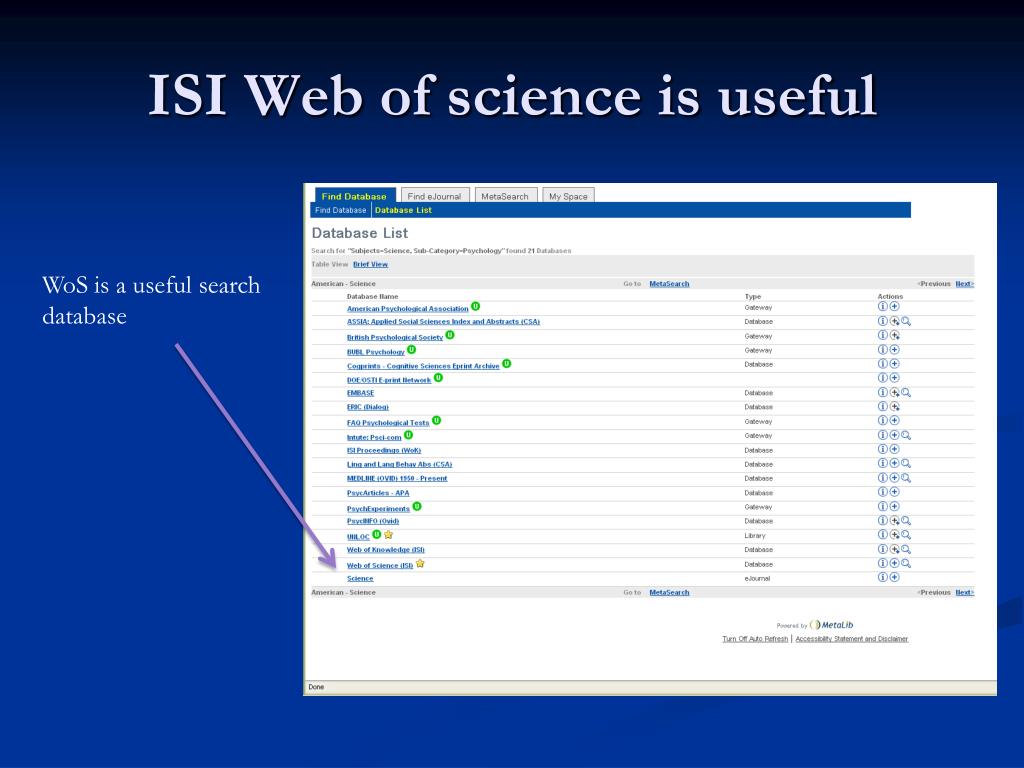Open ISI Proceedings (WoK) link
Image resolution: width=1024 pixels, height=768 pixels.
coord(384,451)
